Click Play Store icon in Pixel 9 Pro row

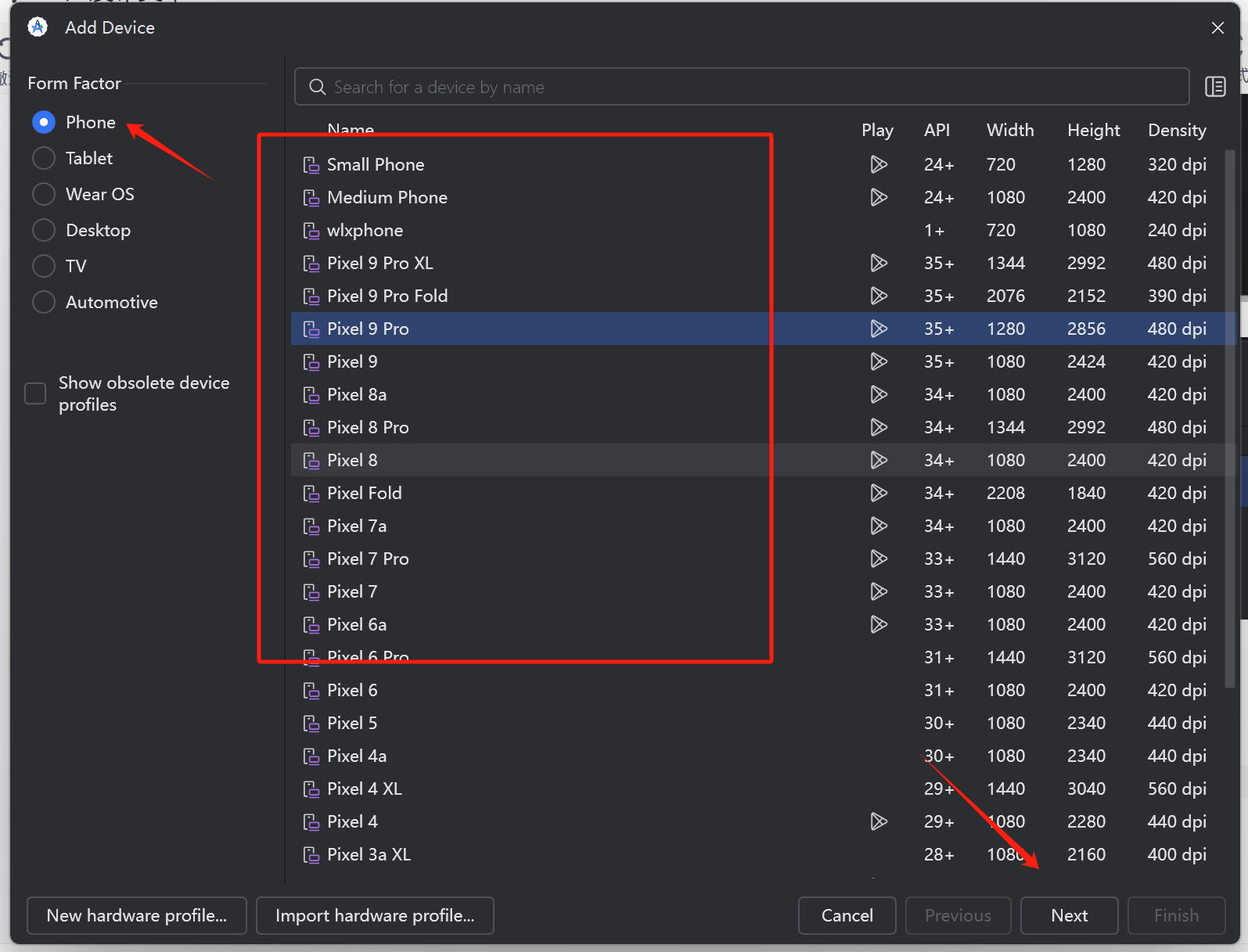click(x=879, y=329)
